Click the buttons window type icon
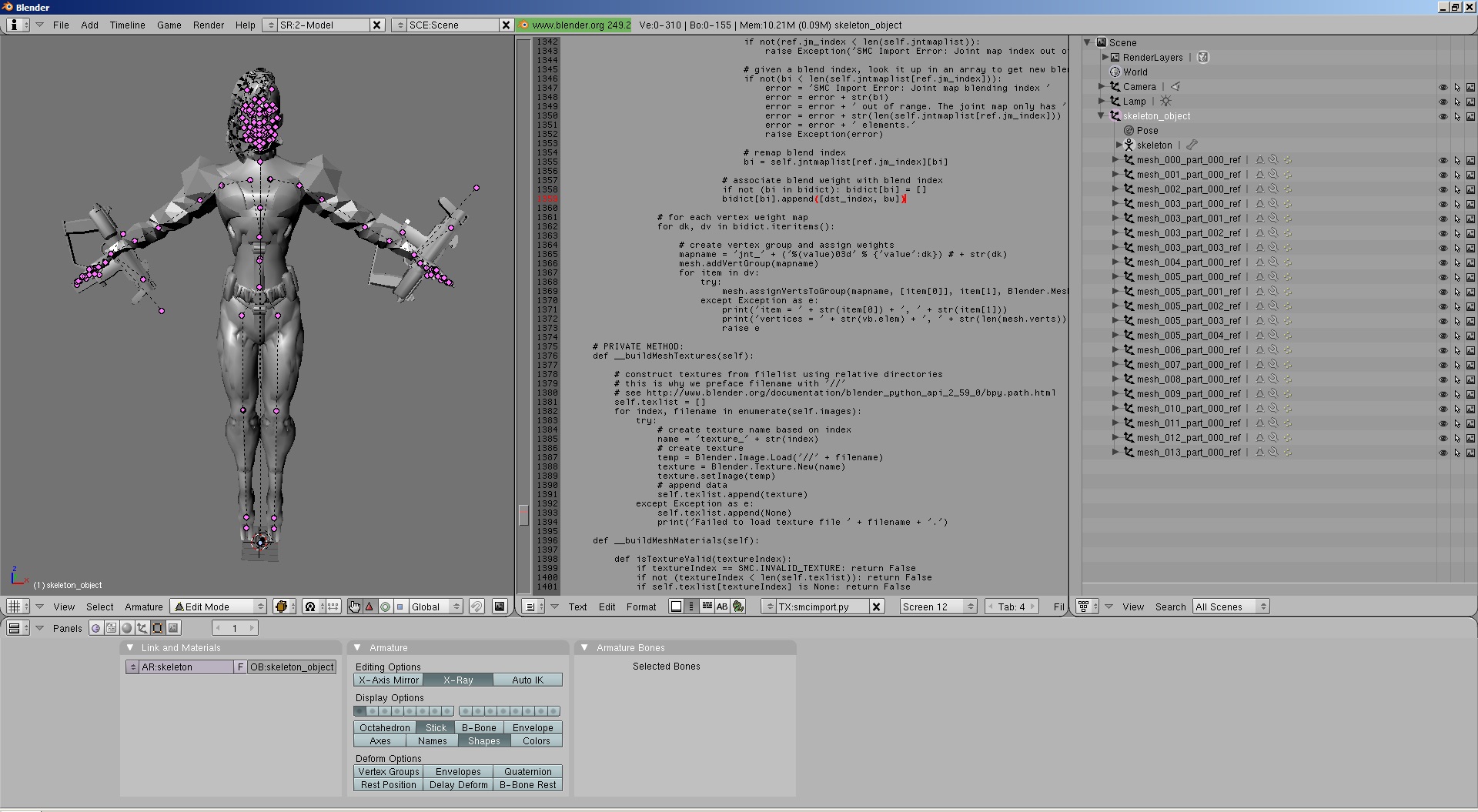 pyautogui.click(x=18, y=628)
